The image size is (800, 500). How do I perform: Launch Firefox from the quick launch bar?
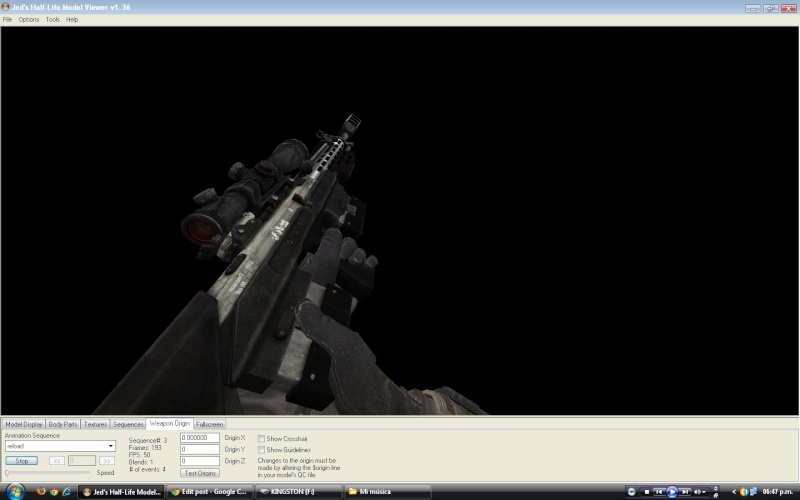point(41,492)
